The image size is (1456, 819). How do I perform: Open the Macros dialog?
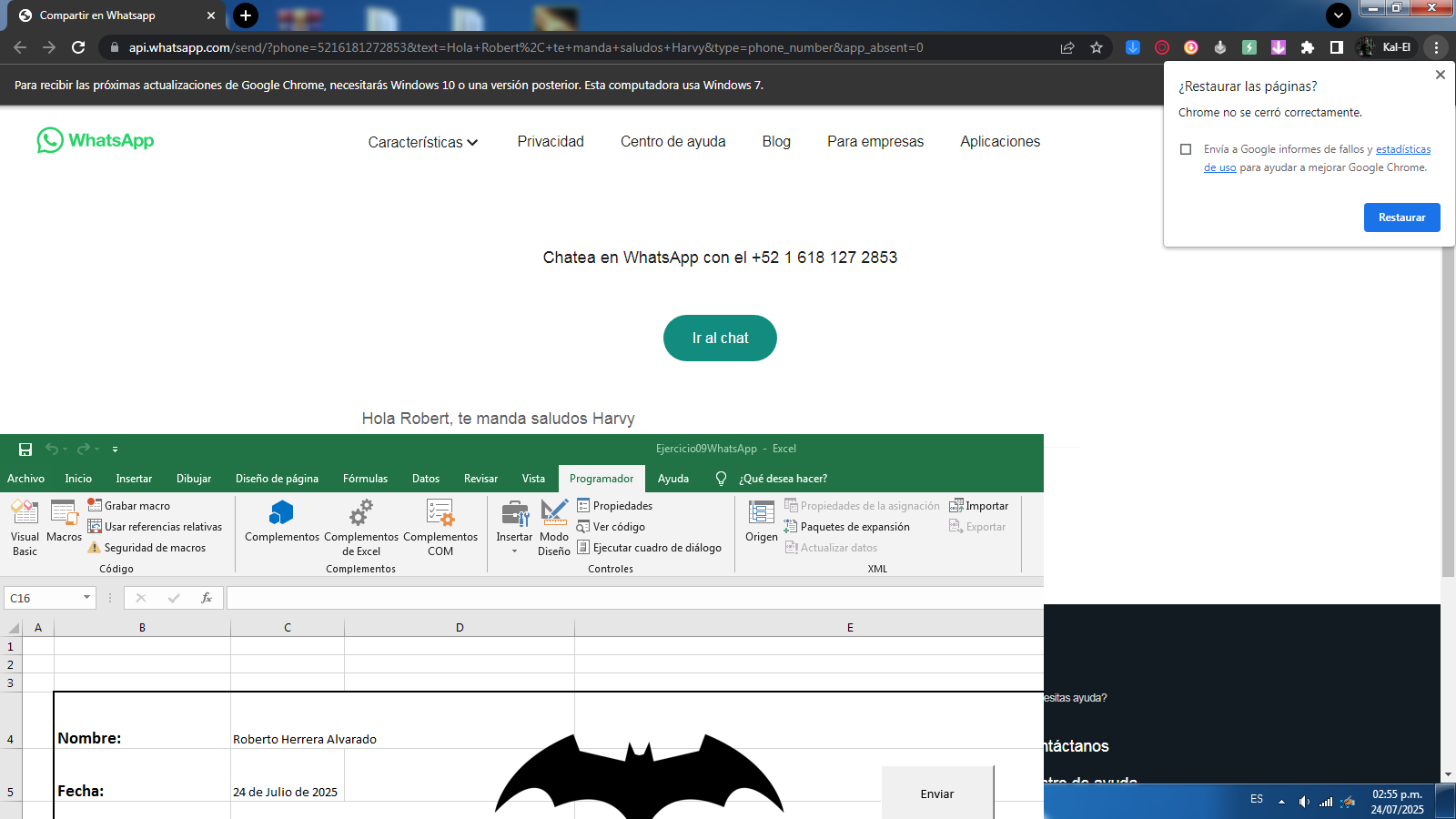pos(64,521)
